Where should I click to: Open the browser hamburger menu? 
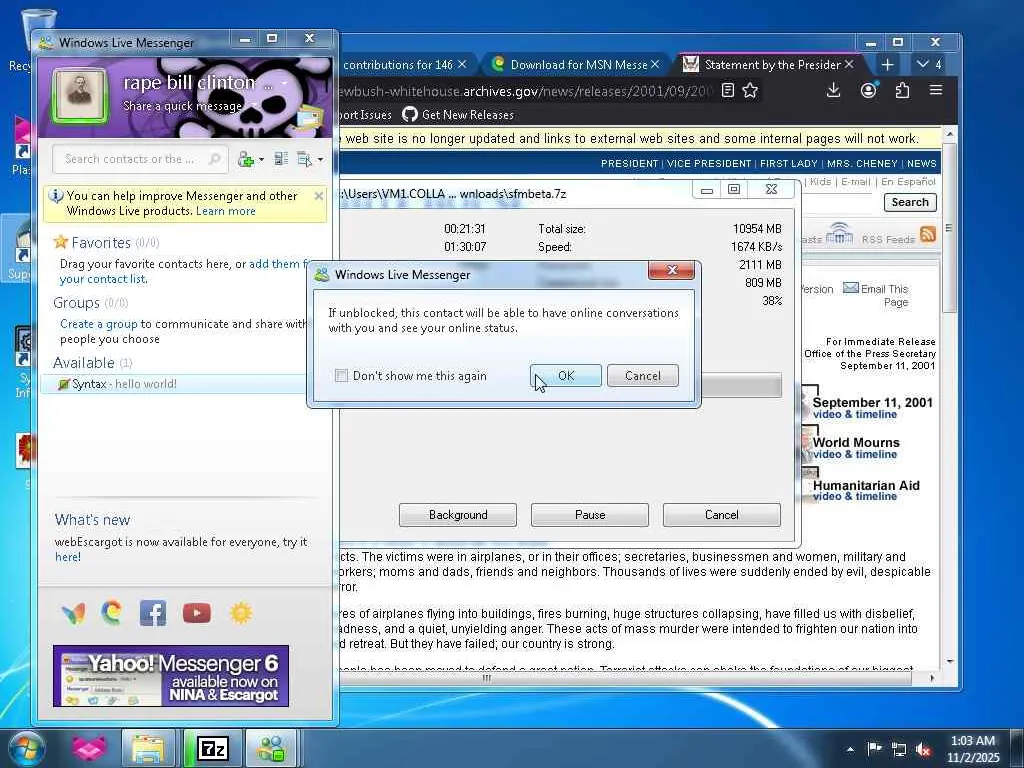pyautogui.click(x=936, y=90)
